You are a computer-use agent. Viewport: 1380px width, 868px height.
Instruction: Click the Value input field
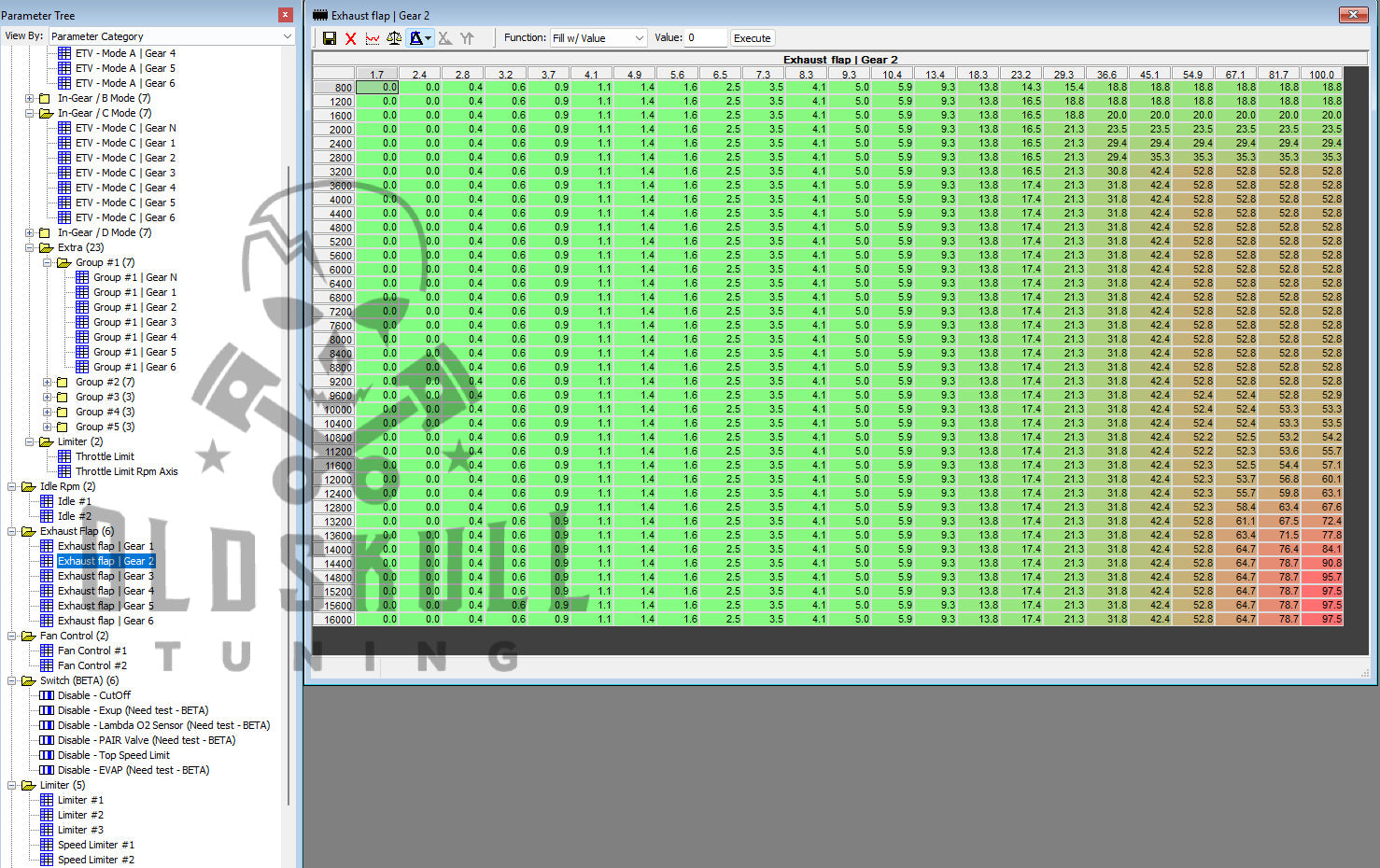tap(706, 38)
